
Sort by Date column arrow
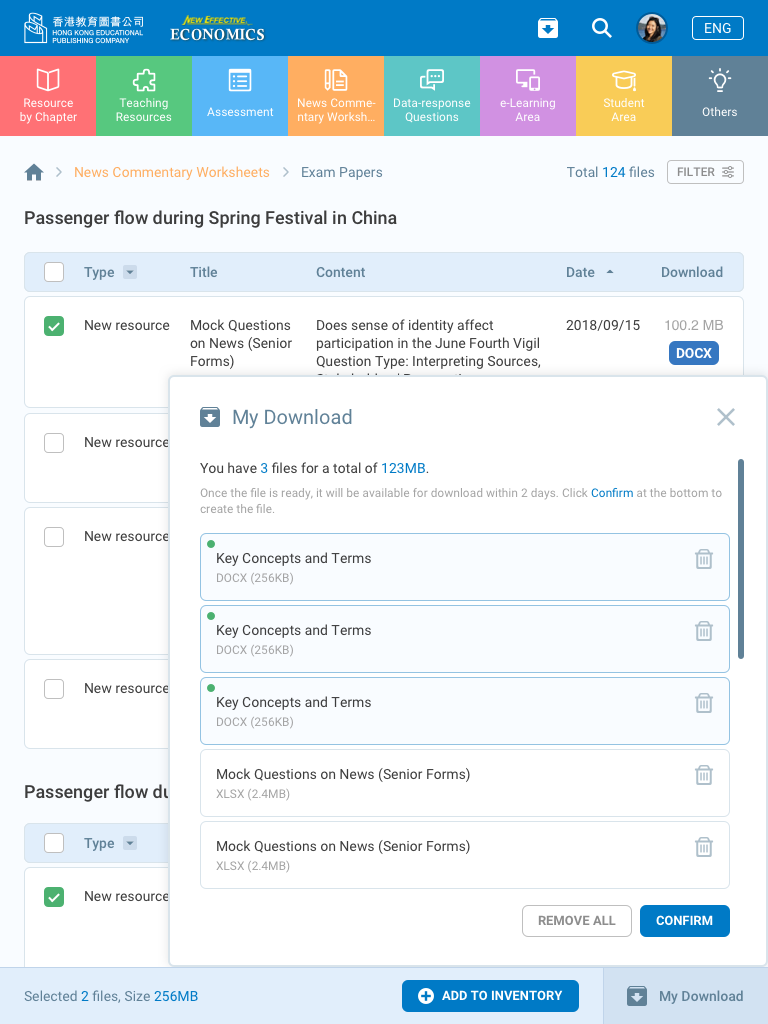[x=610, y=272]
